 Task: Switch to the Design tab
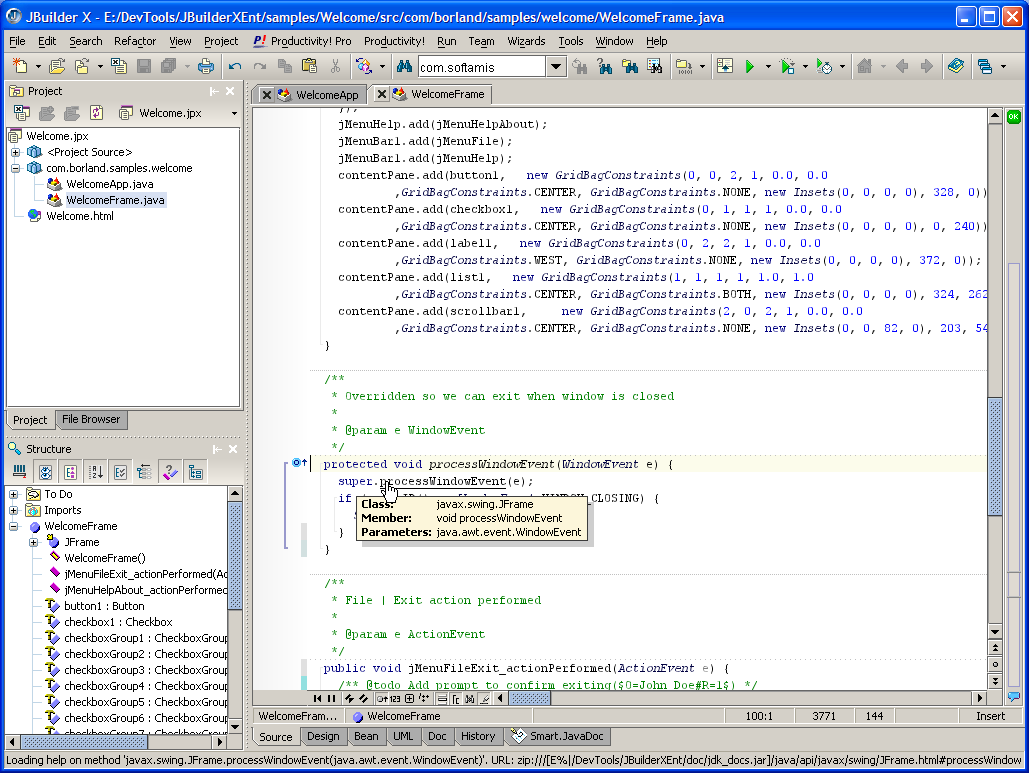pos(323,736)
